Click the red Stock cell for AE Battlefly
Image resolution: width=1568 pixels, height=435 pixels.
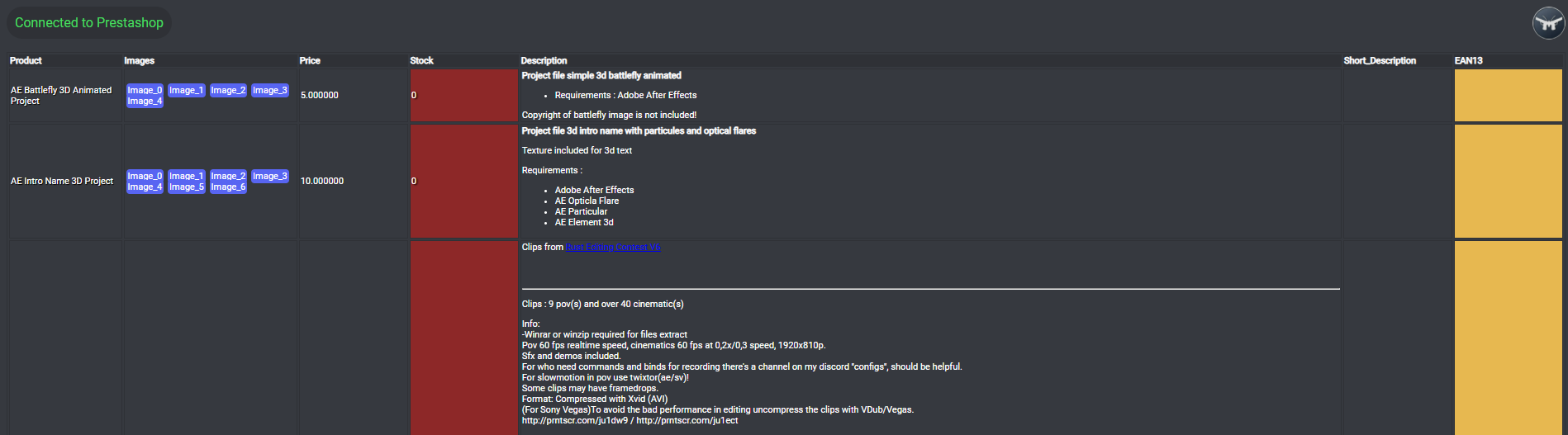(464, 95)
